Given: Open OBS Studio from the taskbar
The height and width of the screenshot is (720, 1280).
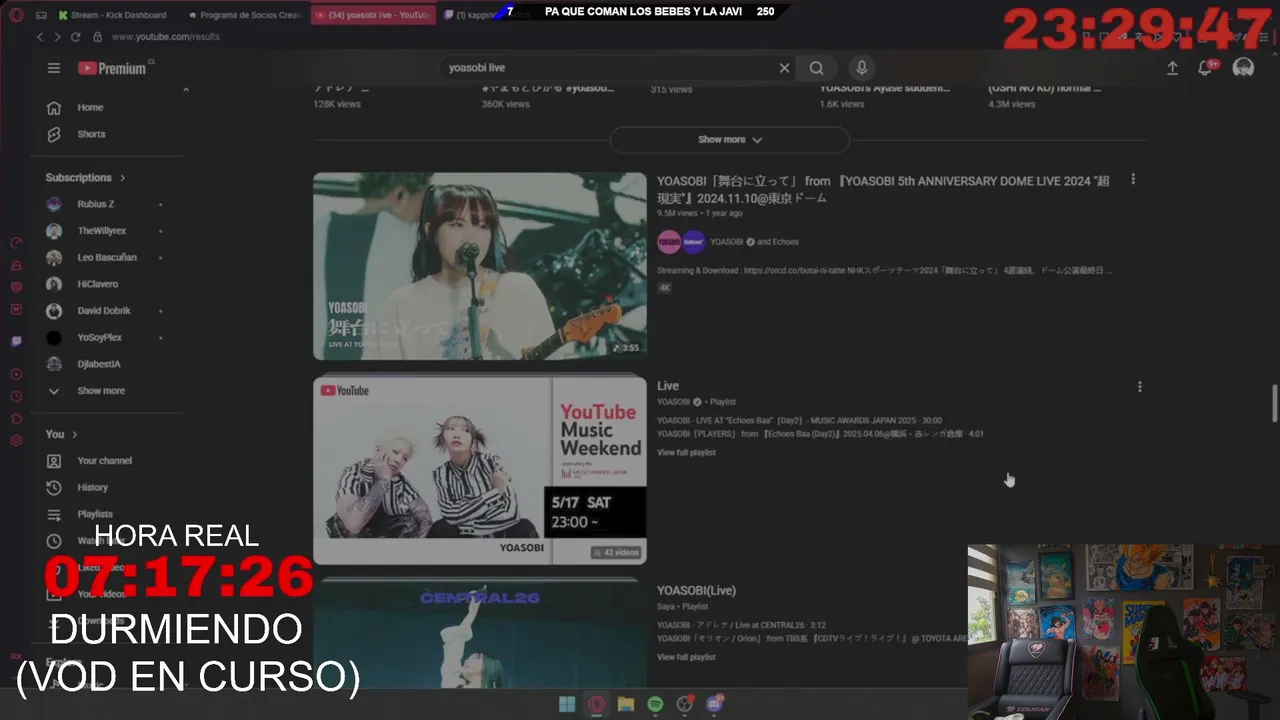Looking at the screenshot, I should pyautogui.click(x=685, y=704).
